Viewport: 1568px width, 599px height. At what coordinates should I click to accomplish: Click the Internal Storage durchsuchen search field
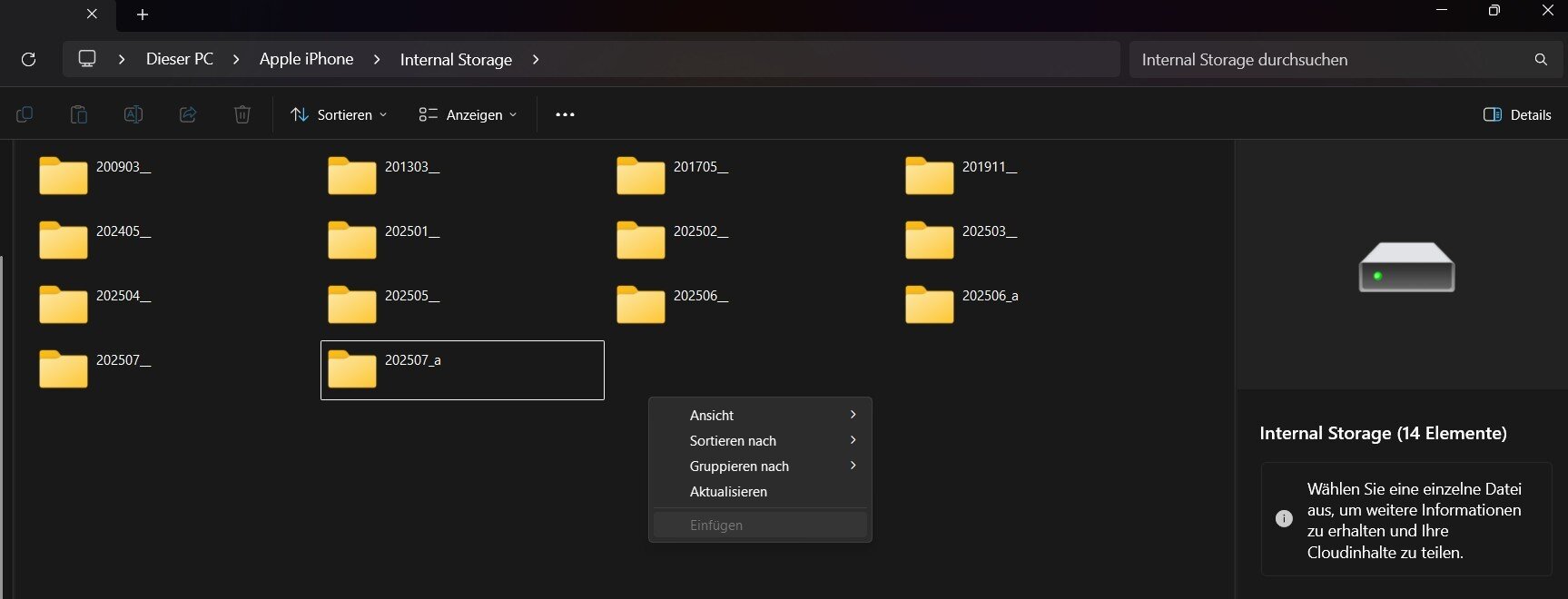[x=1326, y=59]
